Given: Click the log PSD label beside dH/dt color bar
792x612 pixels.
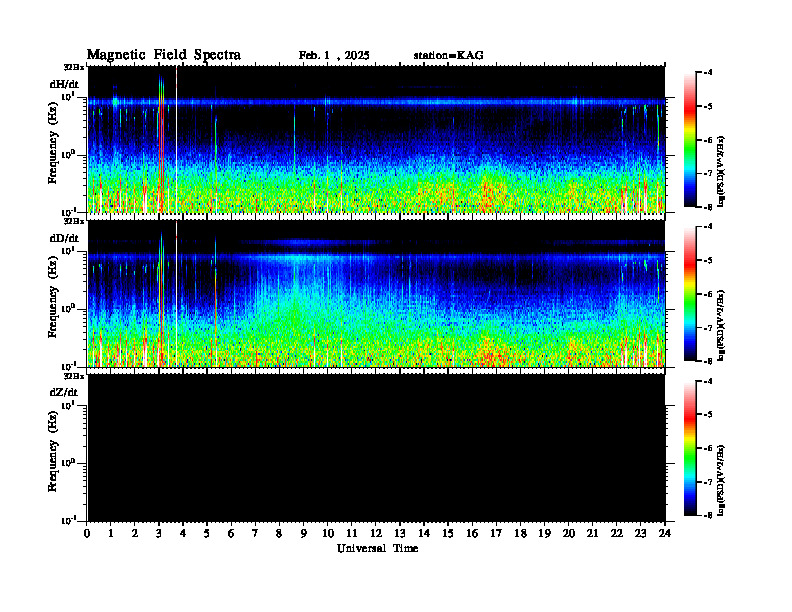Looking at the screenshot, I should pos(721,171).
